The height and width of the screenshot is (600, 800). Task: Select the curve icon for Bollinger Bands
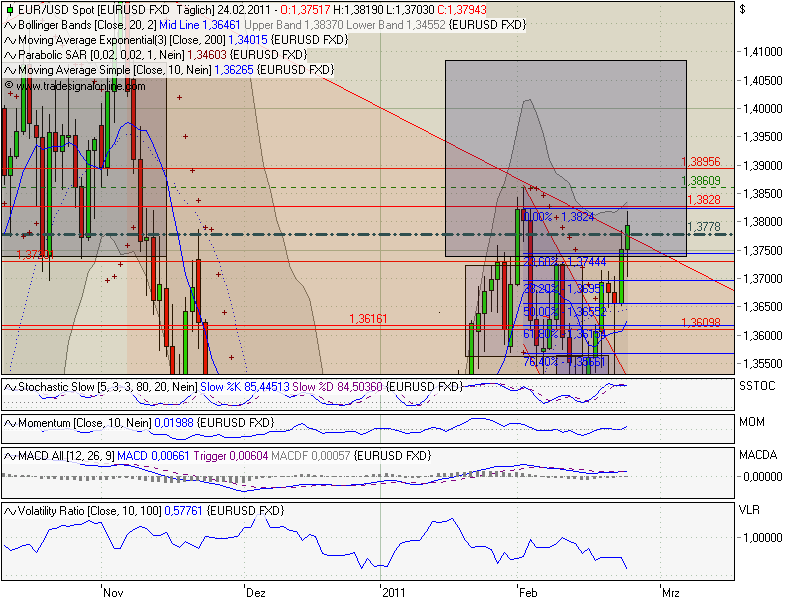click(10, 25)
